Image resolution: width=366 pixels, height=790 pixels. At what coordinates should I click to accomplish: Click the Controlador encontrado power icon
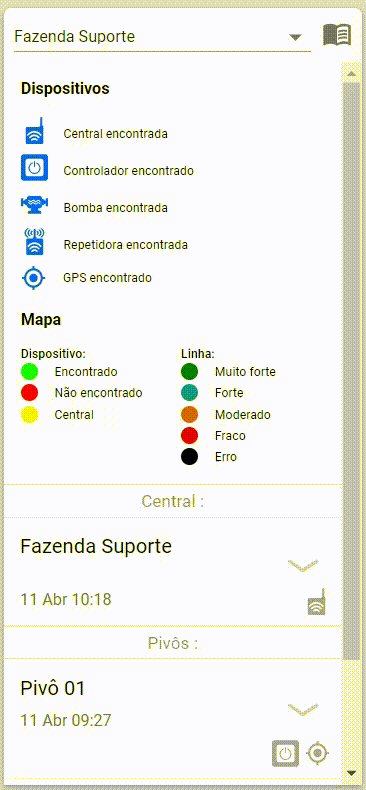click(x=34, y=167)
